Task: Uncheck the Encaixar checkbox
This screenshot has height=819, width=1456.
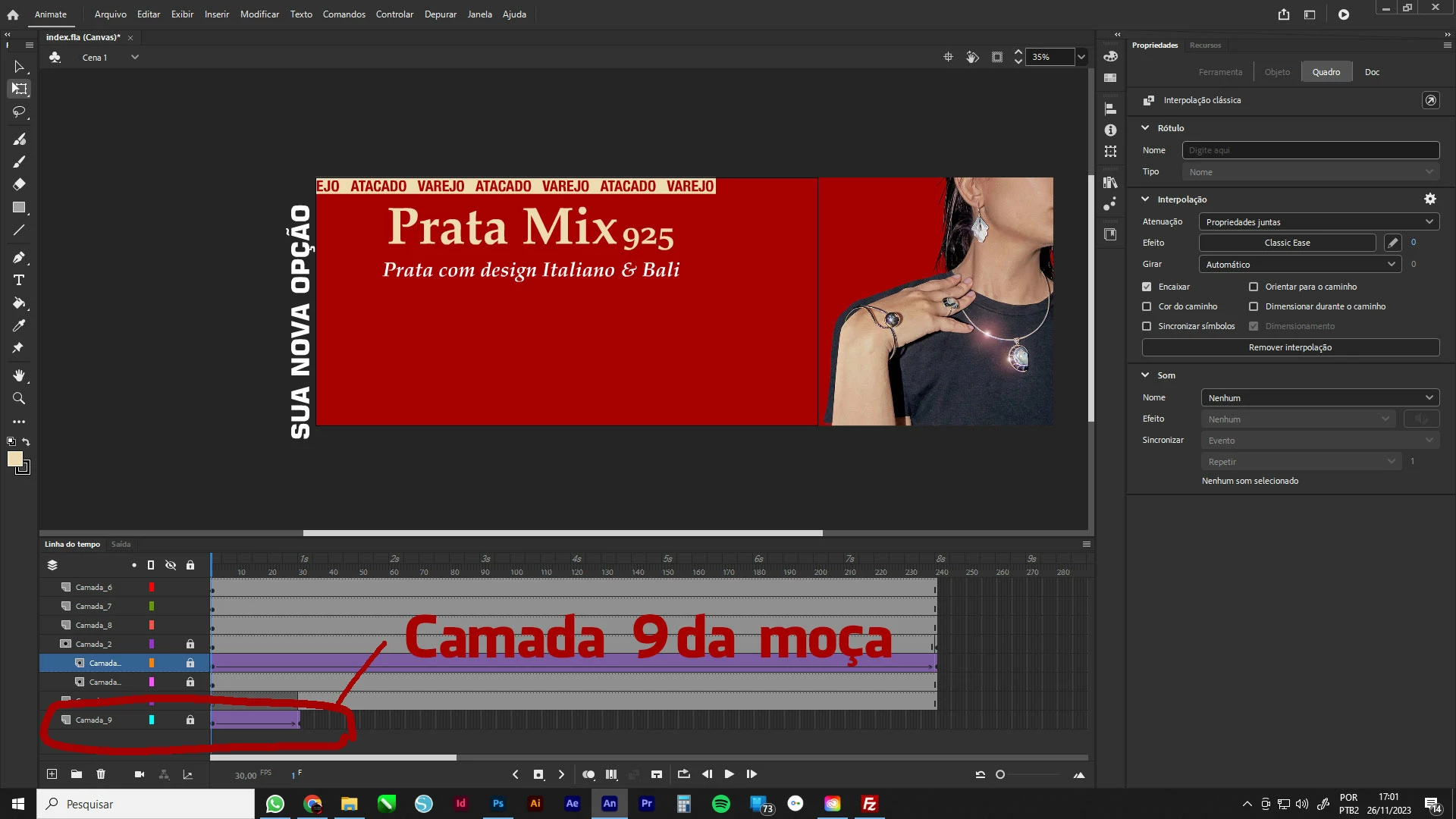Action: pos(1147,287)
